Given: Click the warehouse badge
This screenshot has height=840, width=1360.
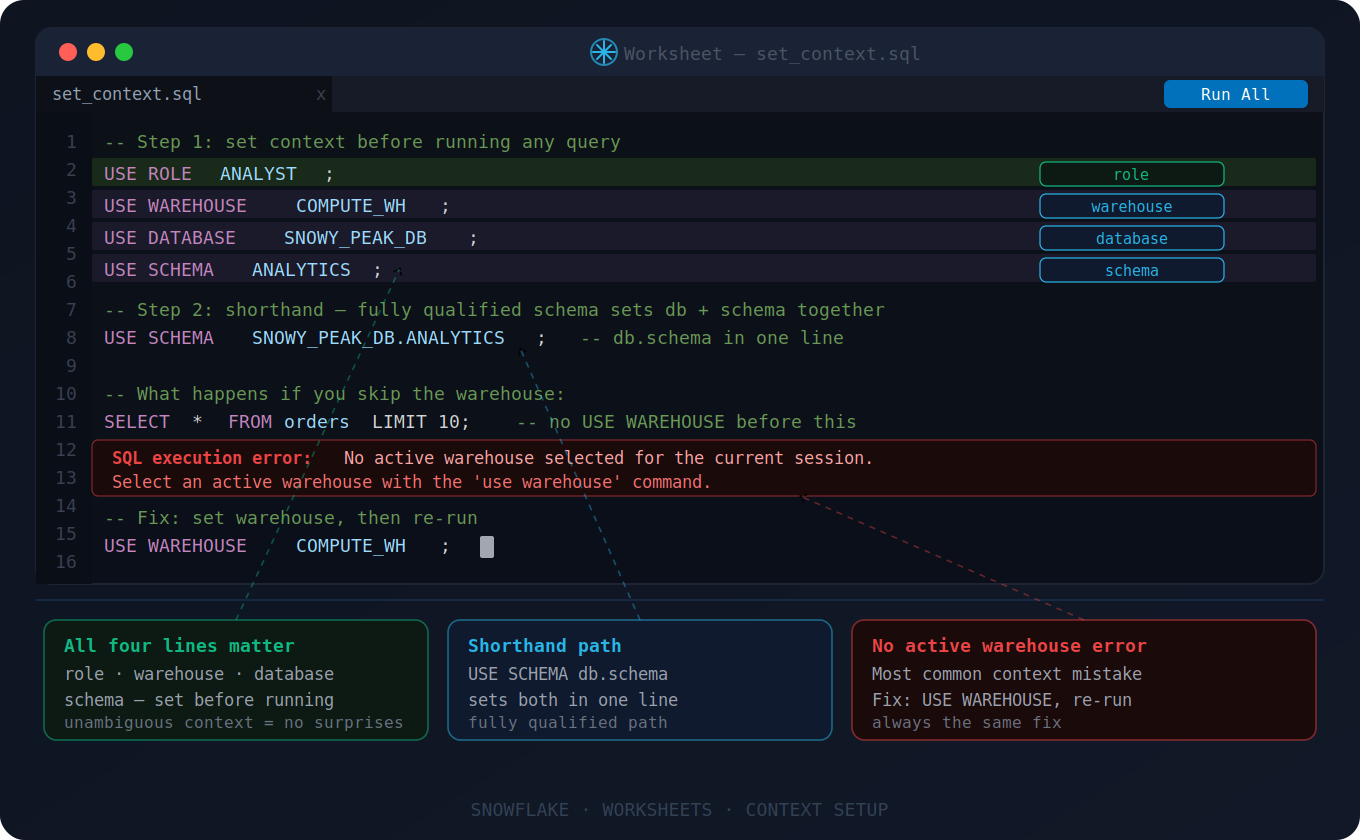Looking at the screenshot, I should (x=1131, y=206).
